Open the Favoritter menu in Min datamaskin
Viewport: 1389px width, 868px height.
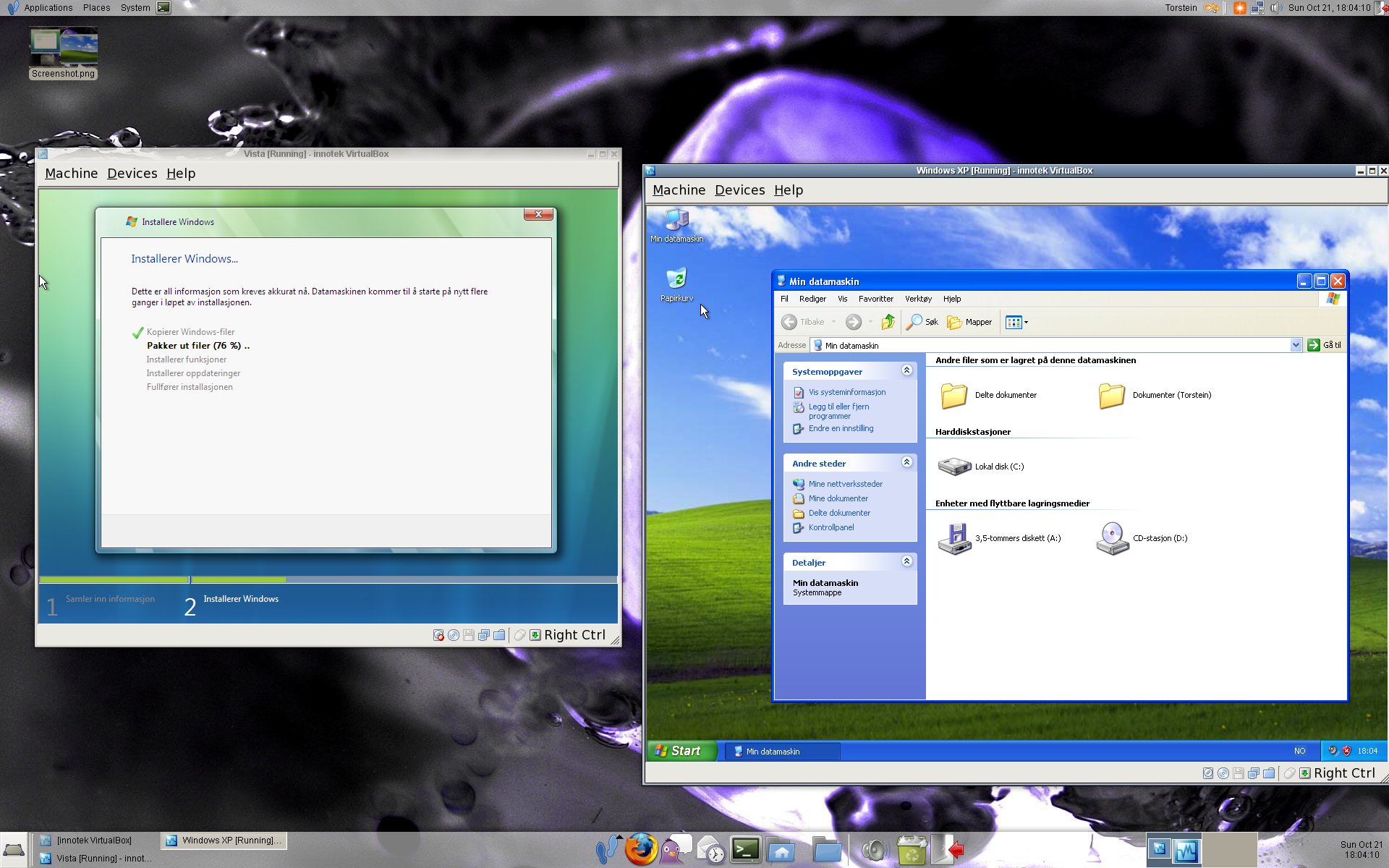click(x=875, y=299)
